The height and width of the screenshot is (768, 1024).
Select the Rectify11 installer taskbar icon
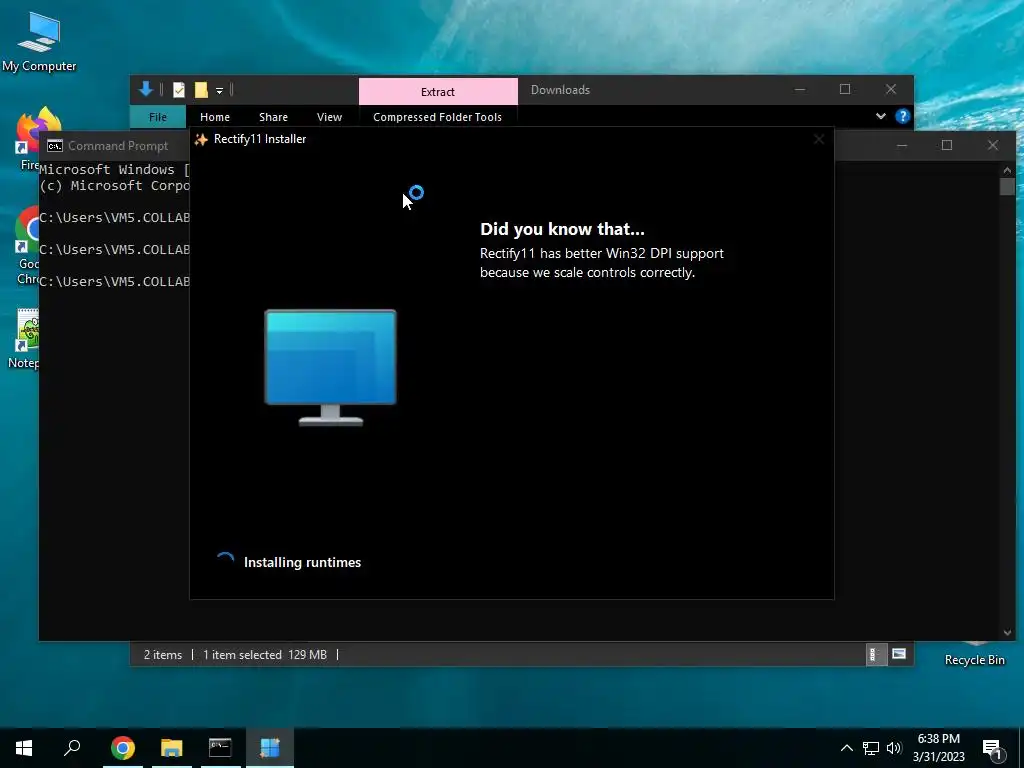(x=270, y=748)
